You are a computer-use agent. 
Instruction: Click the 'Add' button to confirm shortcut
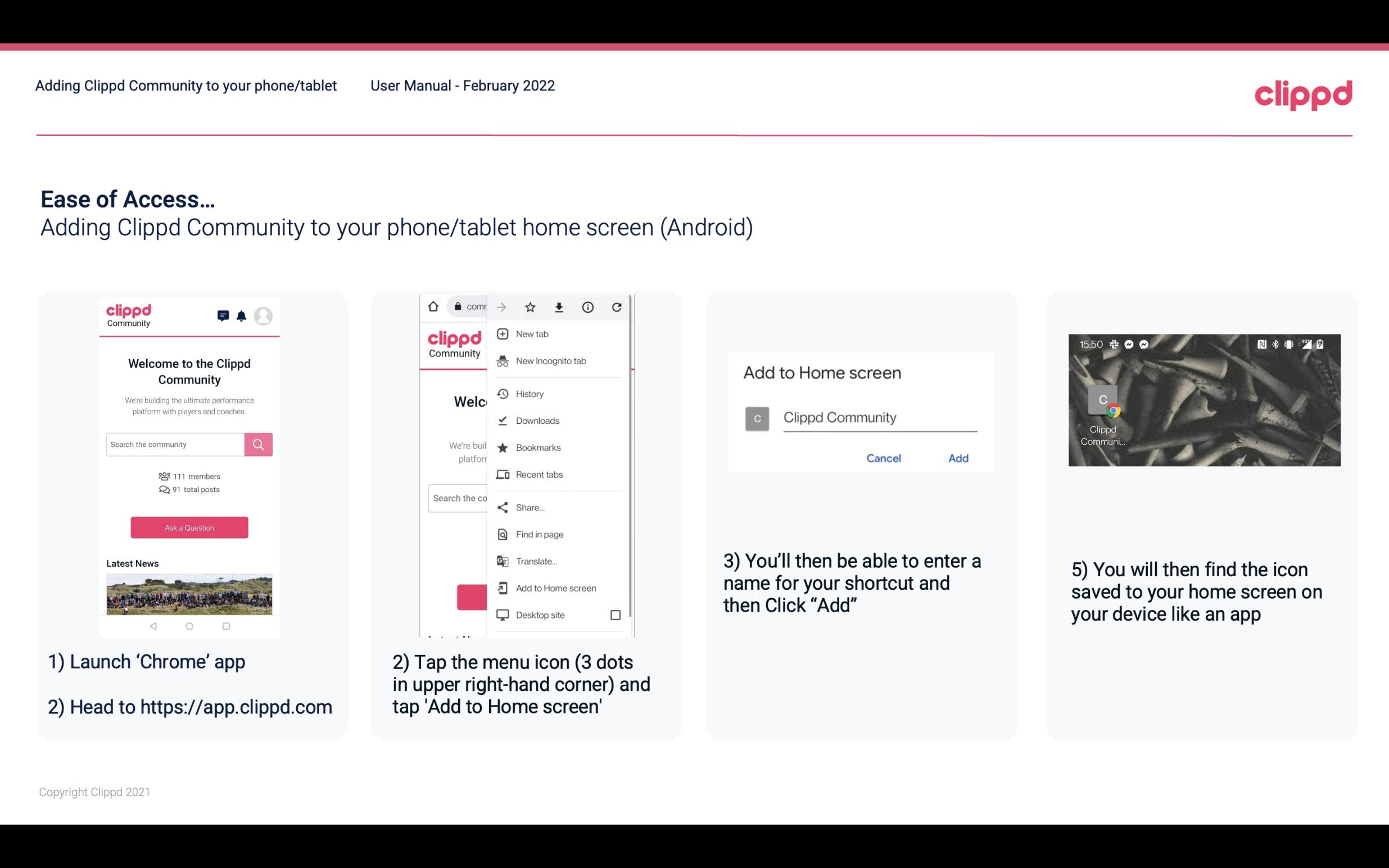click(958, 458)
